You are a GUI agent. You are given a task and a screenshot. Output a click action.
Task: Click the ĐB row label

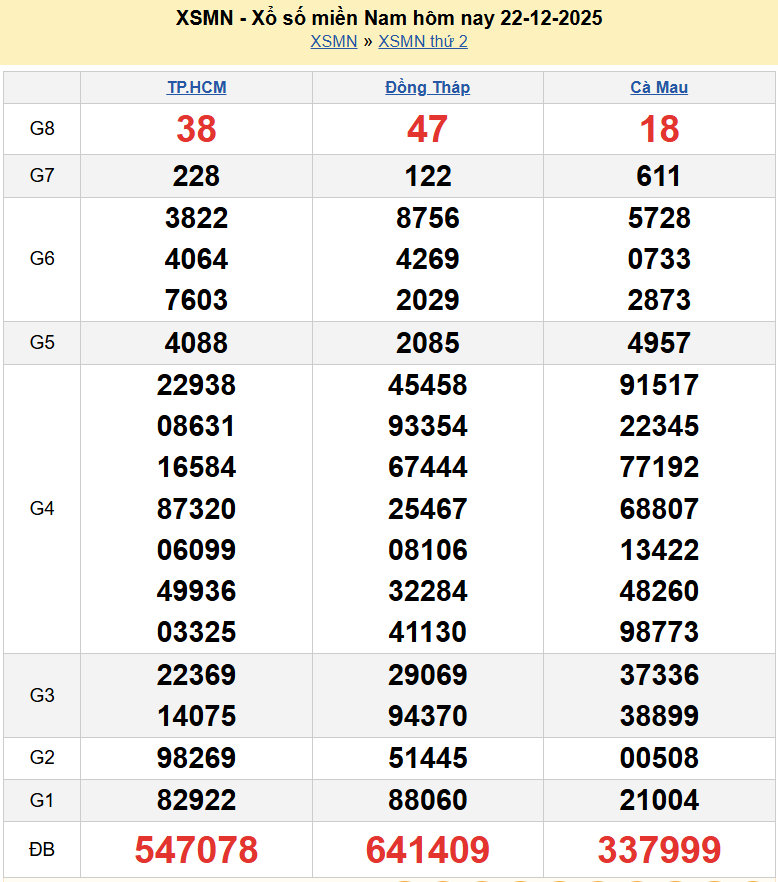click(42, 850)
